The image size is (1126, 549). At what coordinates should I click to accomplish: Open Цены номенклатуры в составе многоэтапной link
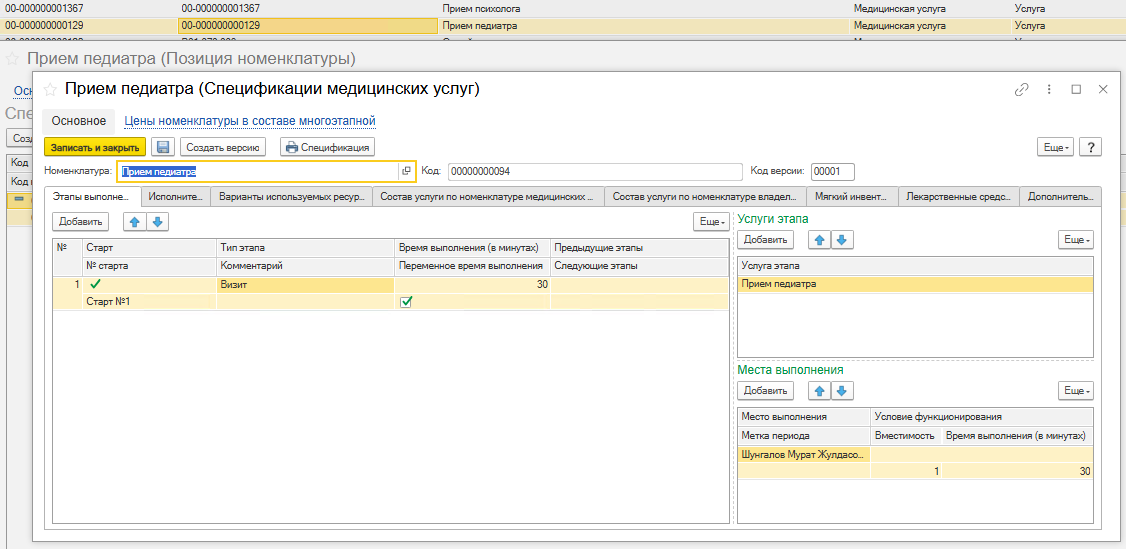[x=250, y=121]
